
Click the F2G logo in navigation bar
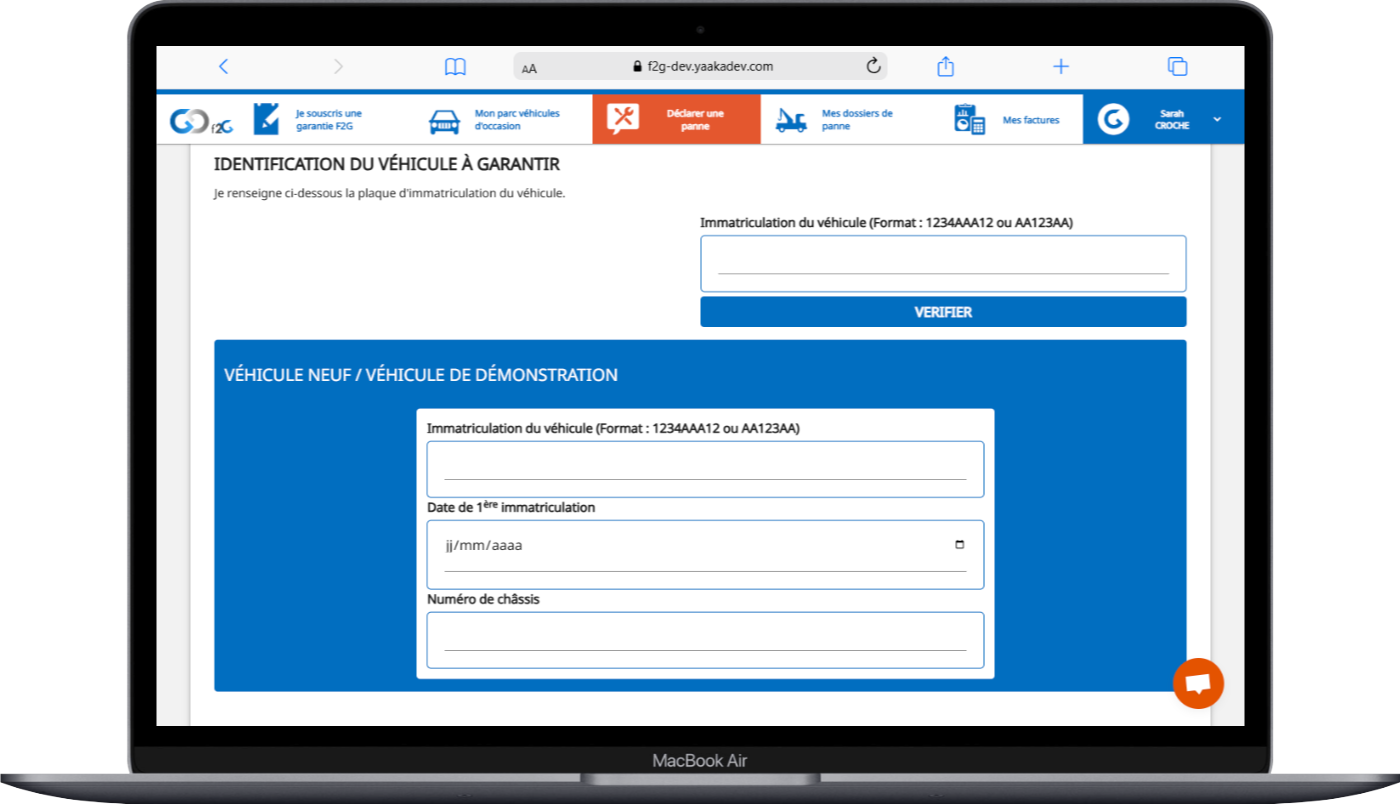(200, 120)
